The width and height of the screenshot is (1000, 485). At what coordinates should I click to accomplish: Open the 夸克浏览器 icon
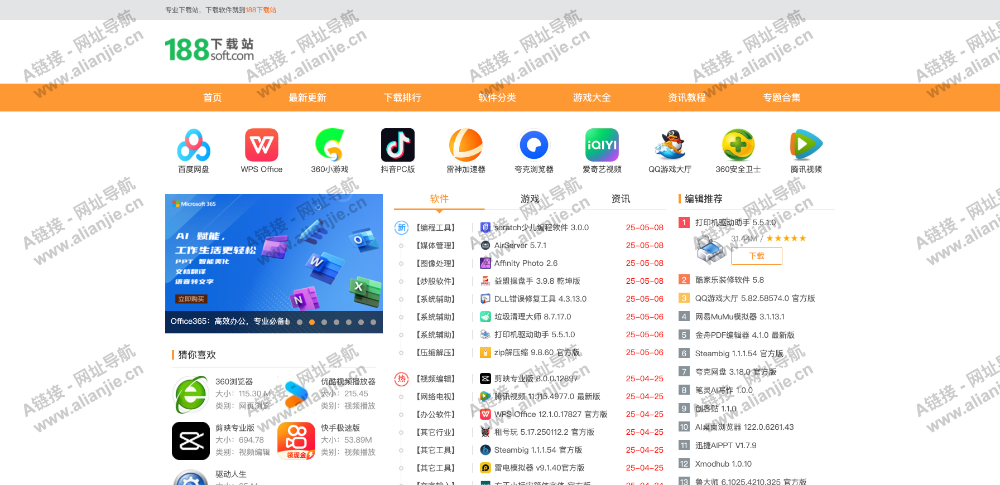(534, 145)
